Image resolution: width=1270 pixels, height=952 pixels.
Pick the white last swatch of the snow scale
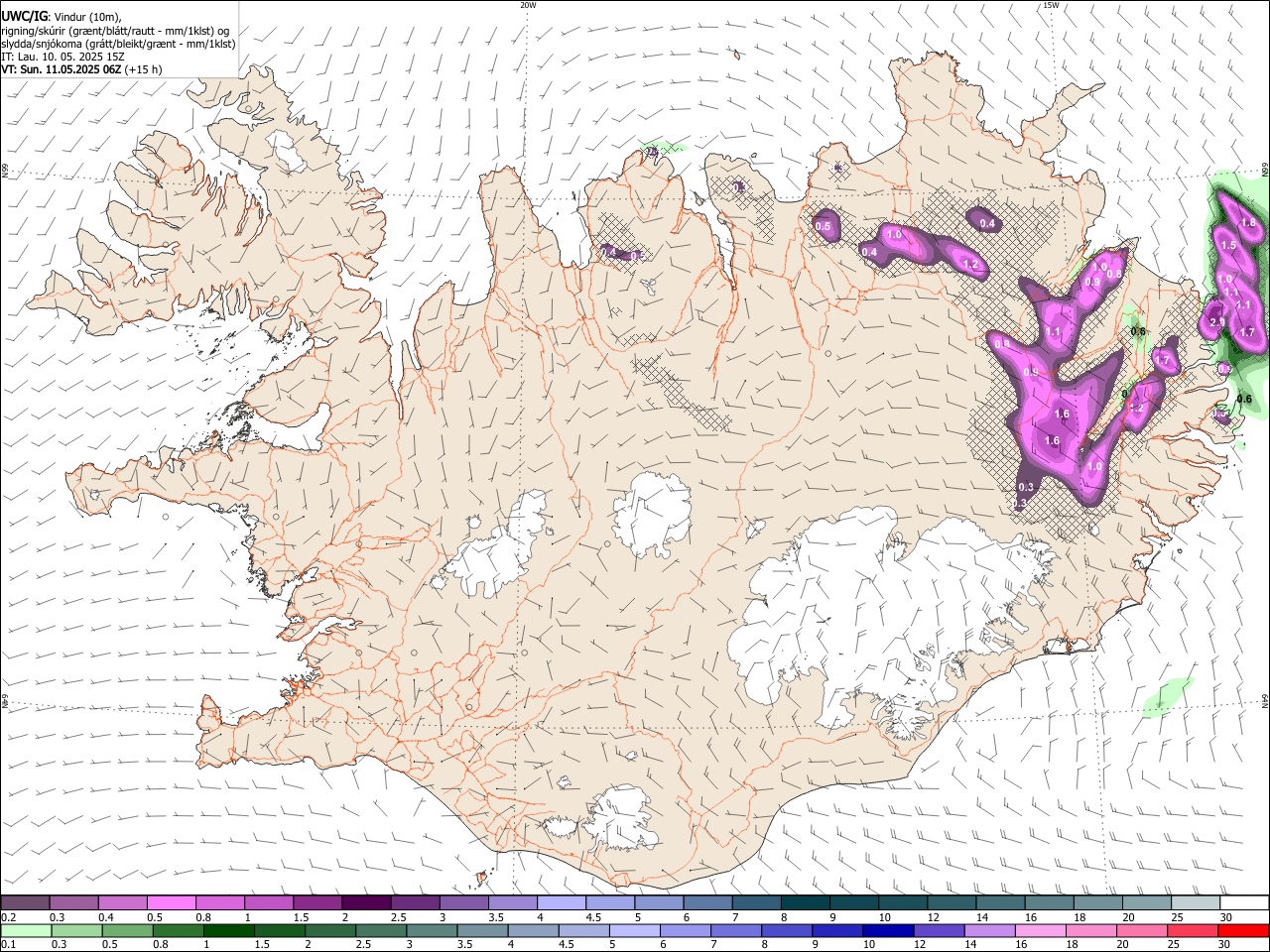tap(1244, 903)
